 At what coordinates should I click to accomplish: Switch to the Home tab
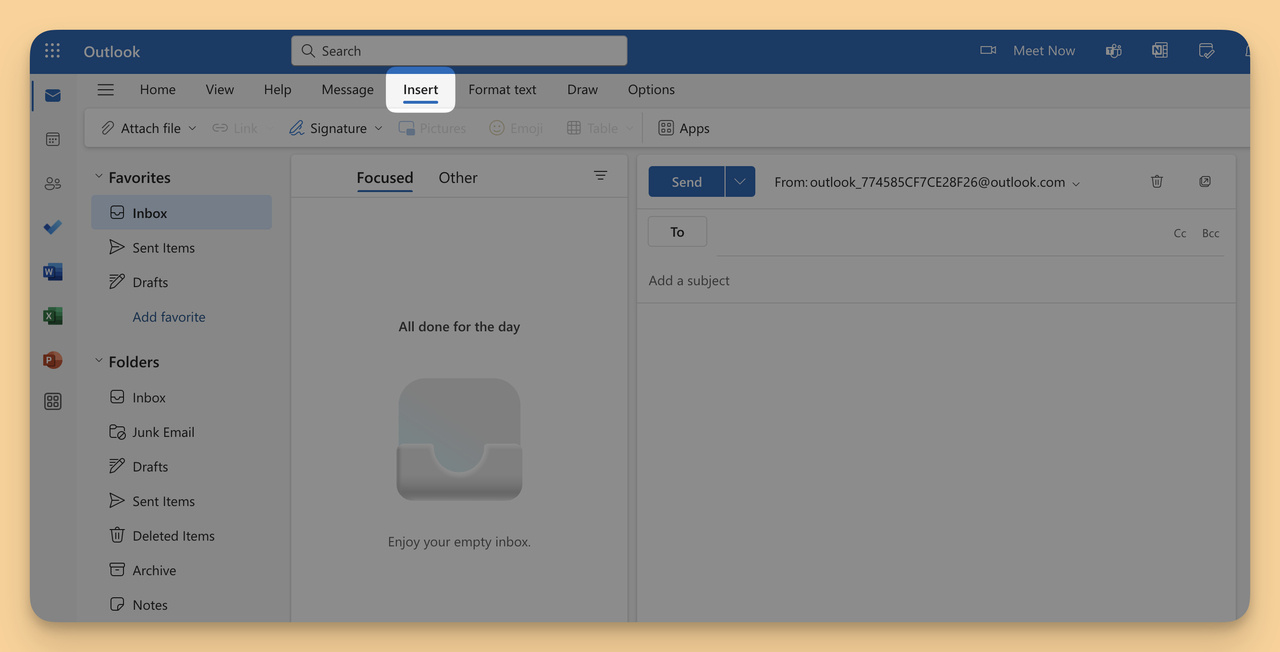[158, 89]
